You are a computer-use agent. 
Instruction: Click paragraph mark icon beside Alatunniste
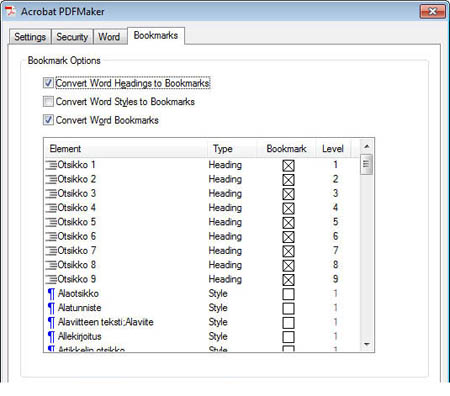coord(51,309)
